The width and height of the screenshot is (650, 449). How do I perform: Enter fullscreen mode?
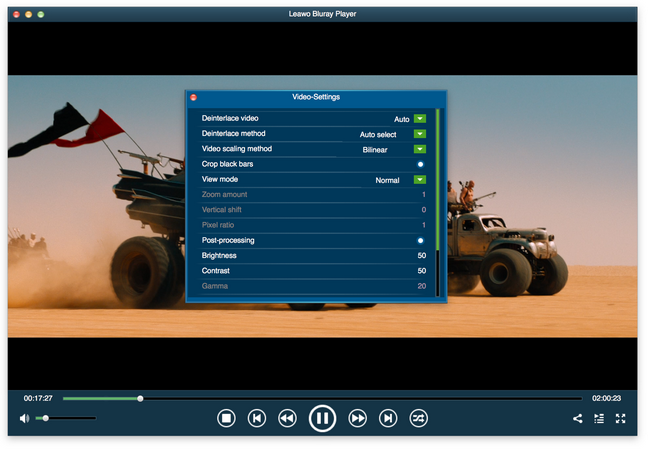pyautogui.click(x=621, y=418)
